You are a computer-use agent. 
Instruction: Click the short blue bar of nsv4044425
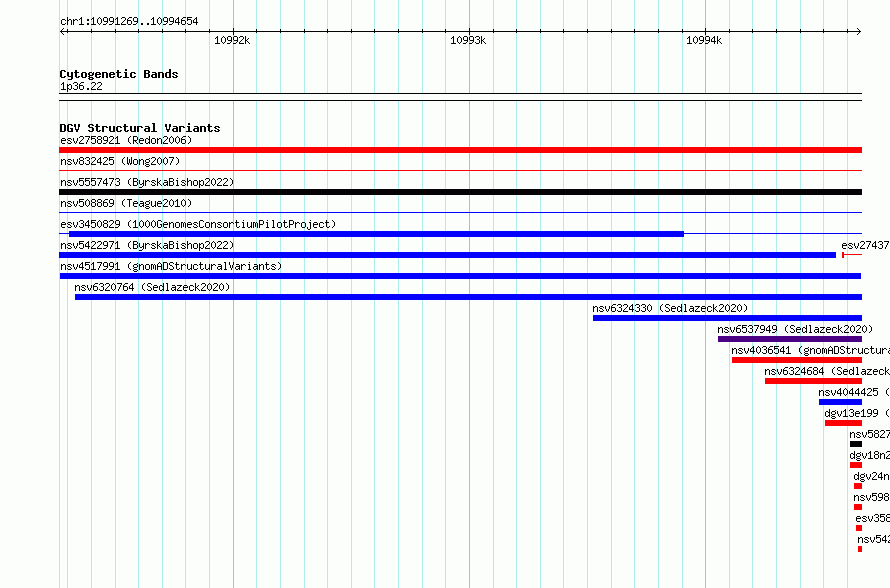point(840,402)
